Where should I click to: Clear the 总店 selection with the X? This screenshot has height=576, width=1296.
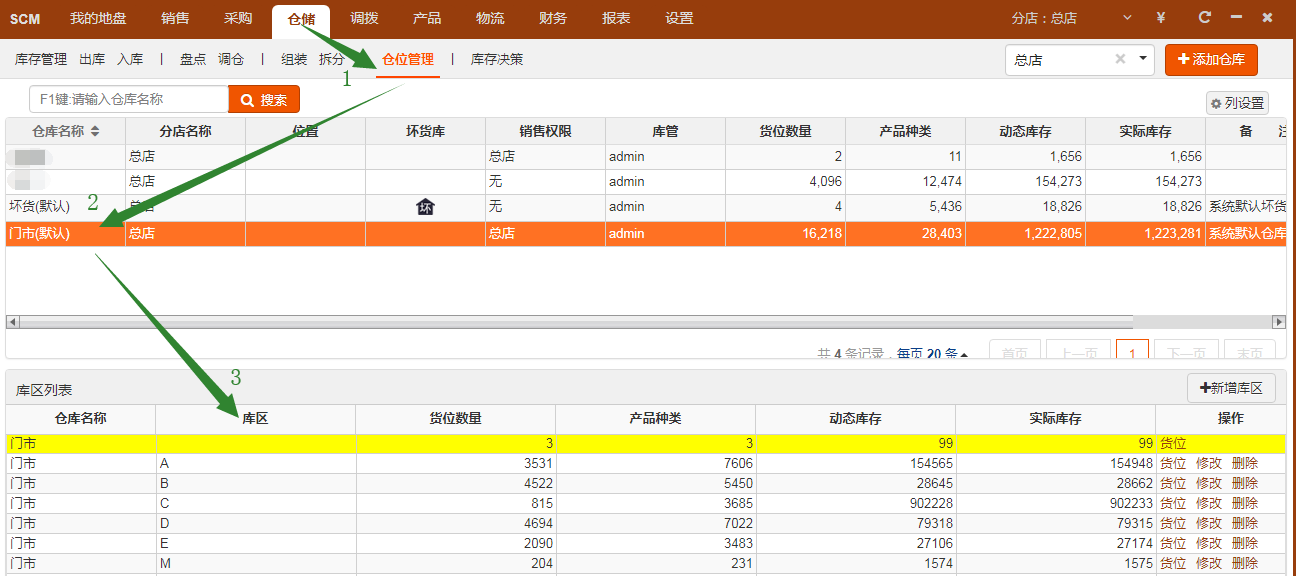pos(1120,59)
